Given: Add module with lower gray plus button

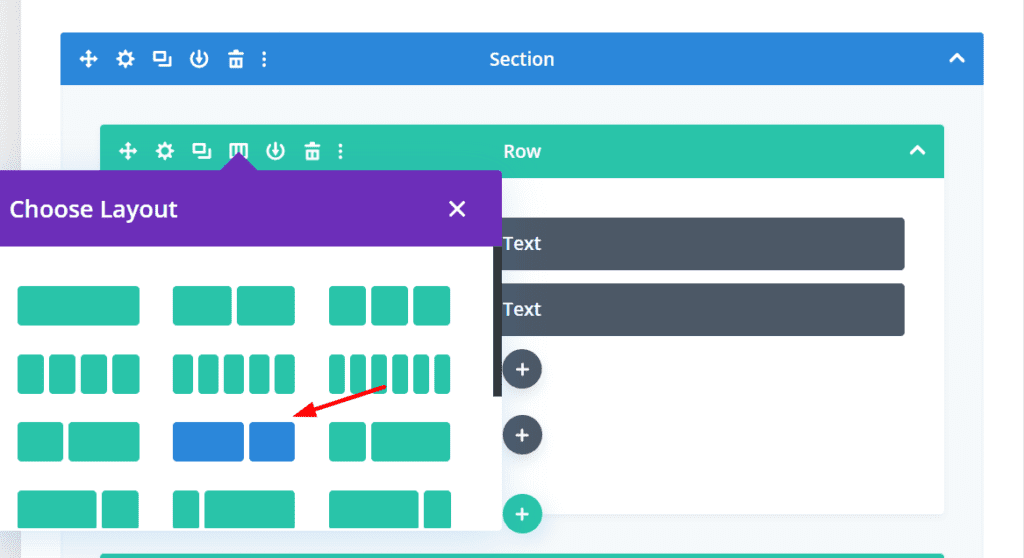Looking at the screenshot, I should (x=522, y=435).
